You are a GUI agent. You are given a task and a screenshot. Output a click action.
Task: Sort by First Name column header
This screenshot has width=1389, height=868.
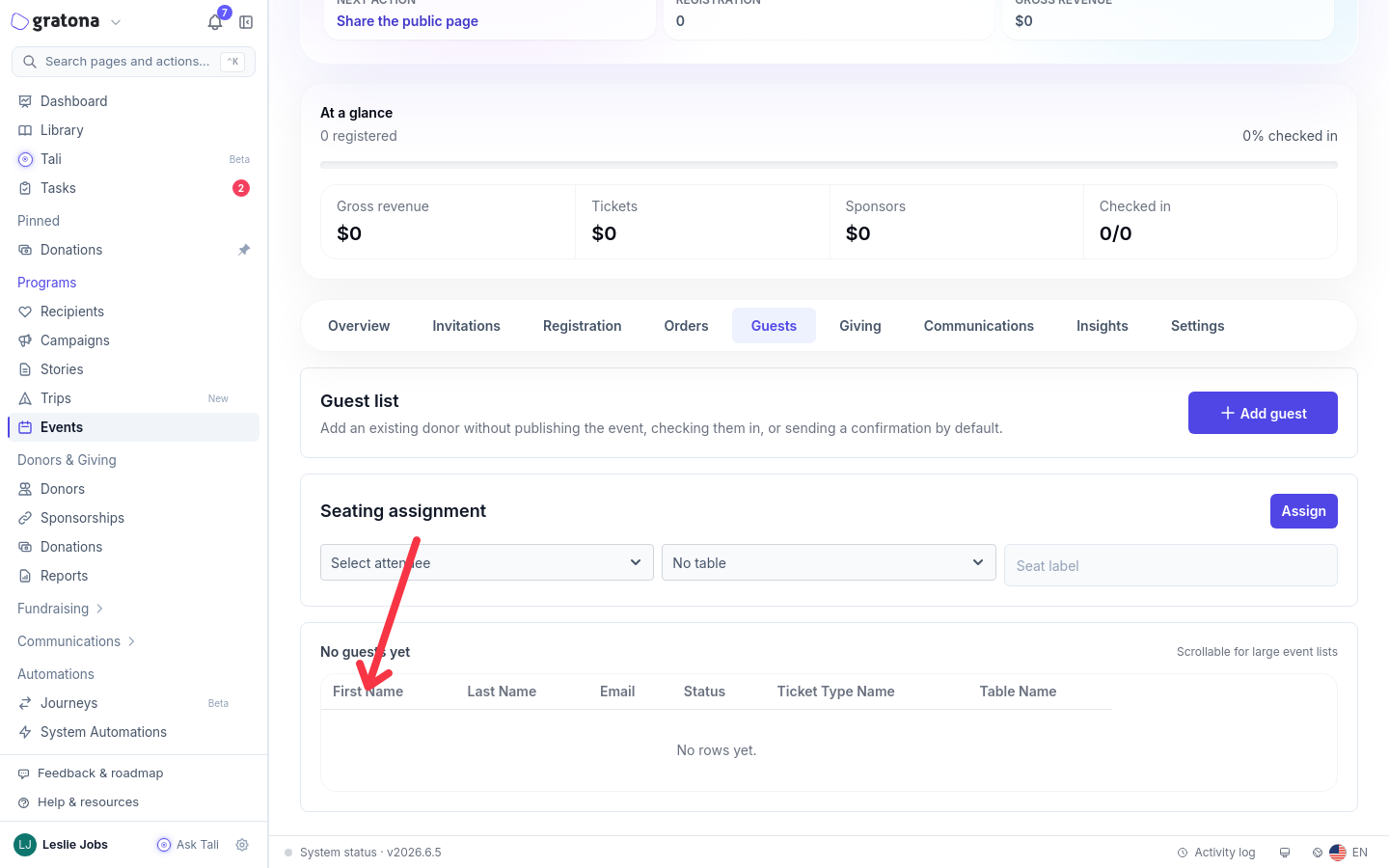tap(368, 692)
